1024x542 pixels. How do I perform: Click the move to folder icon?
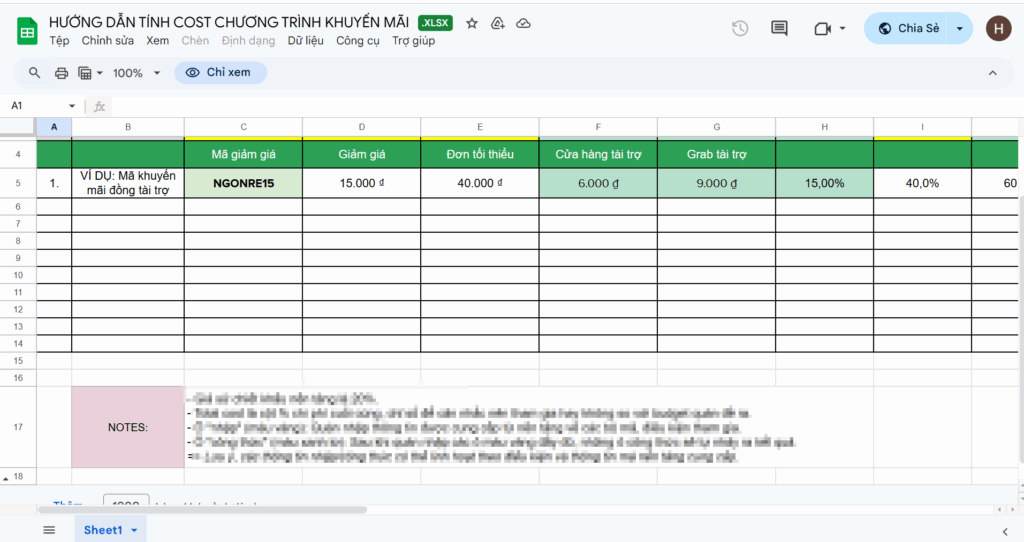(498, 23)
